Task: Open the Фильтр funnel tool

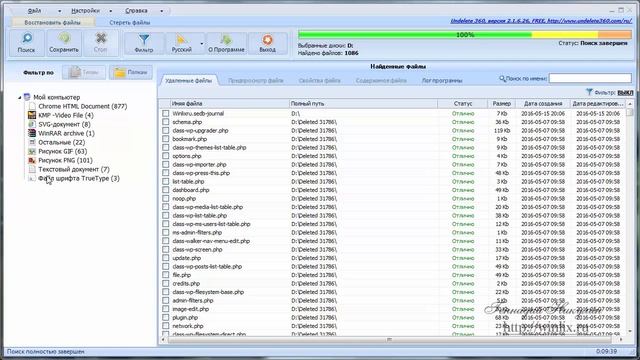Action: click(144, 40)
